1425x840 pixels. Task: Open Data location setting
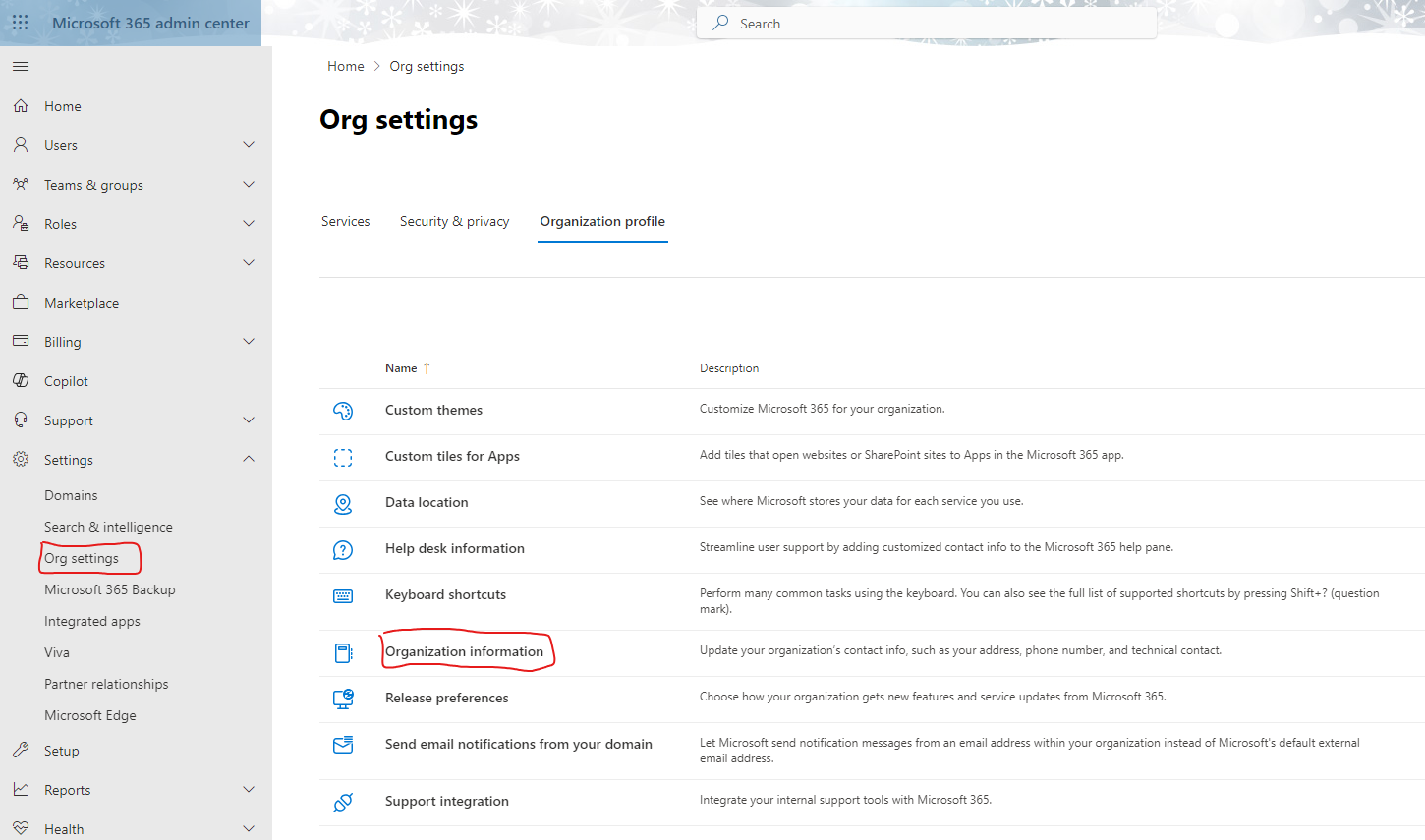tap(427, 502)
